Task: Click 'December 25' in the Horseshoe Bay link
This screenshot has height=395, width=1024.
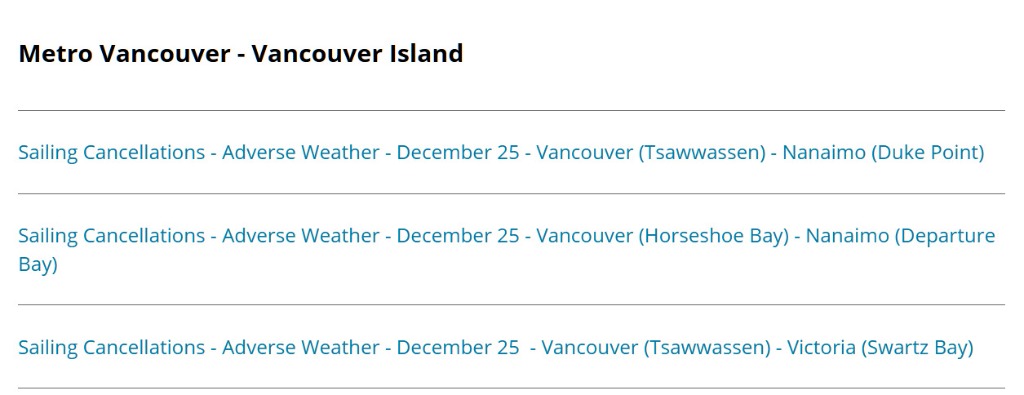Action: (458, 236)
